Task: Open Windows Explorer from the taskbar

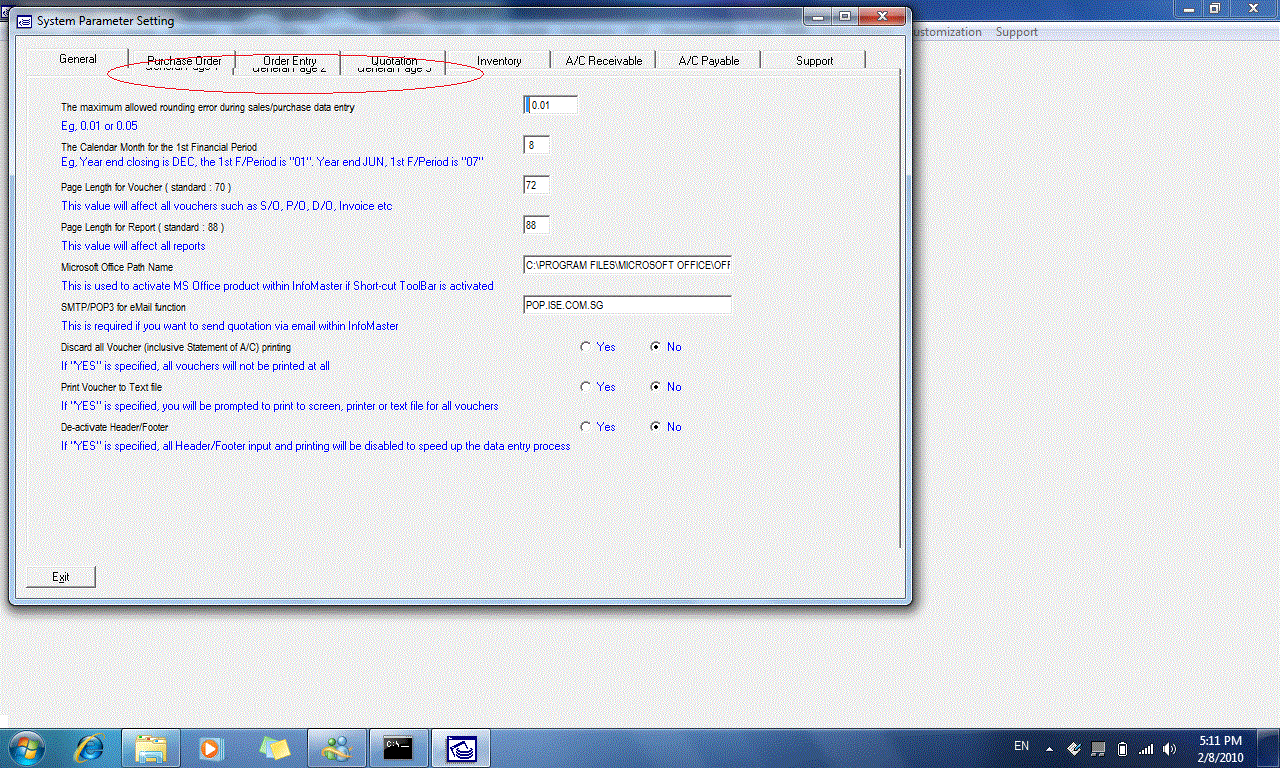Action: [150, 747]
